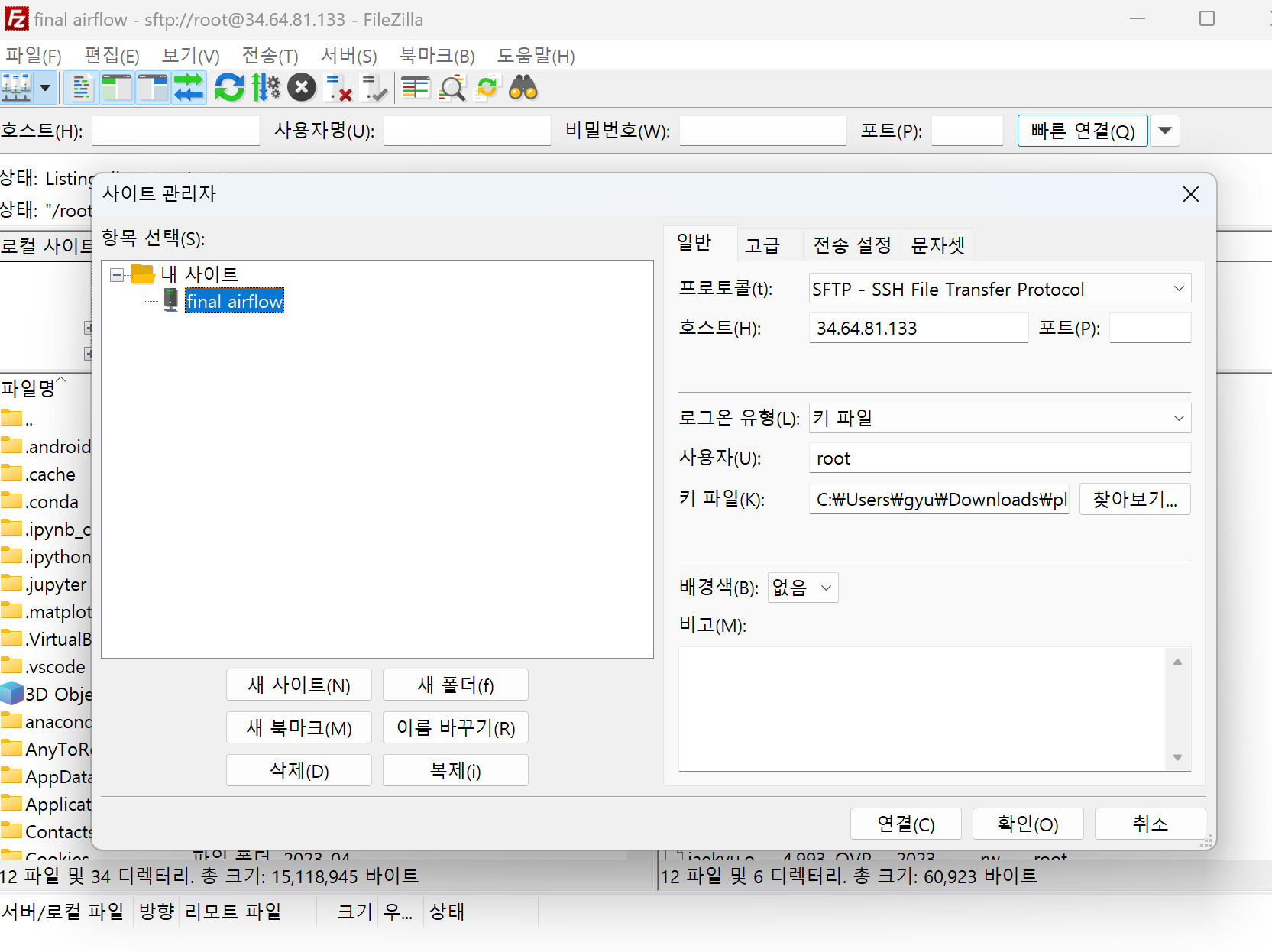The image size is (1272, 952).
Task: Open the 파일(F) menu
Action: click(34, 56)
